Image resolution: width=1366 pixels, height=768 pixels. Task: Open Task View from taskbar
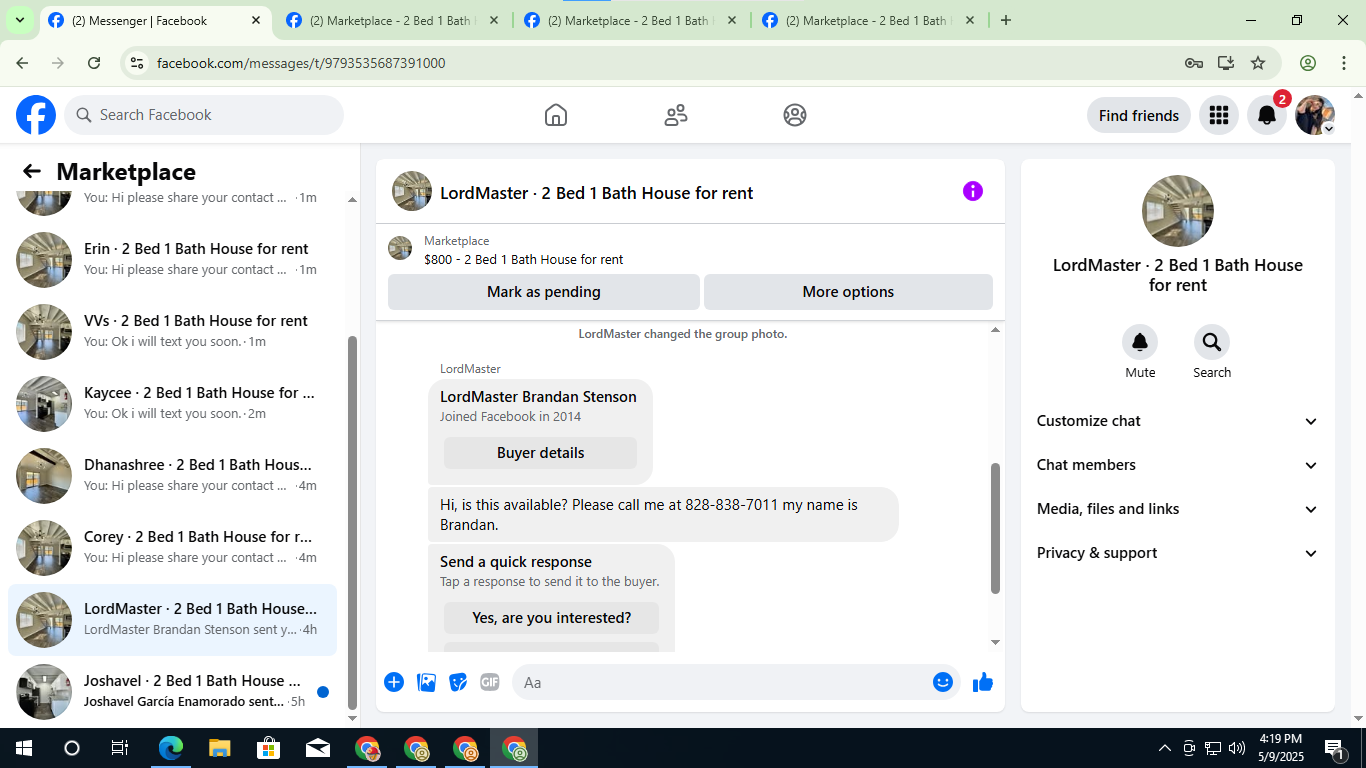120,748
